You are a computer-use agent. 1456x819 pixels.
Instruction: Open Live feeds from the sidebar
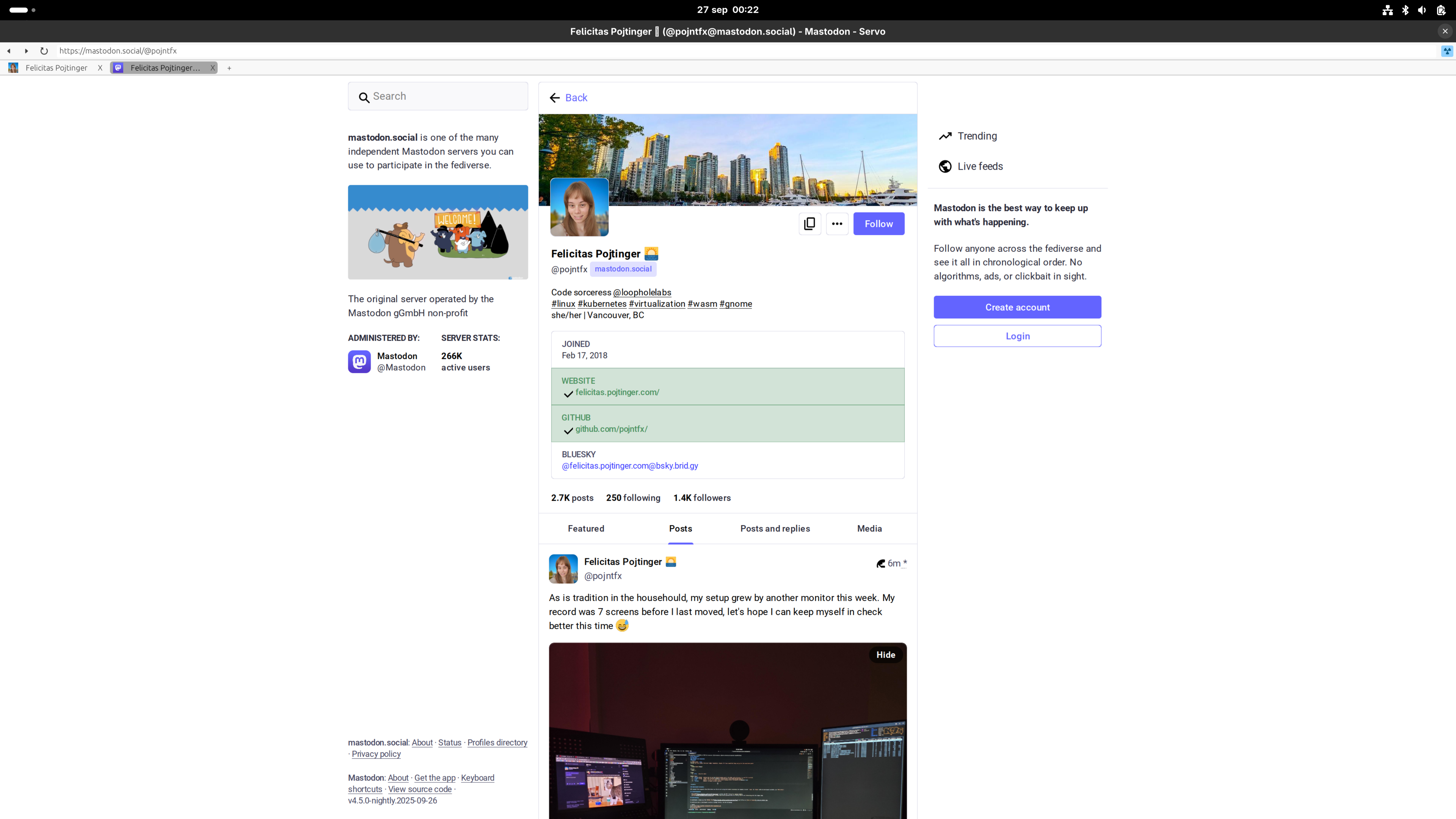[971, 166]
